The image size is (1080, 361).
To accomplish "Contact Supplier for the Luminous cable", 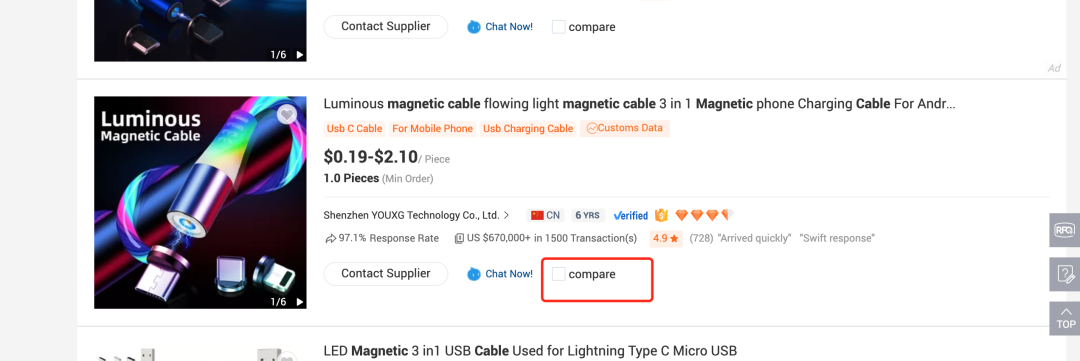I will tap(386, 274).
